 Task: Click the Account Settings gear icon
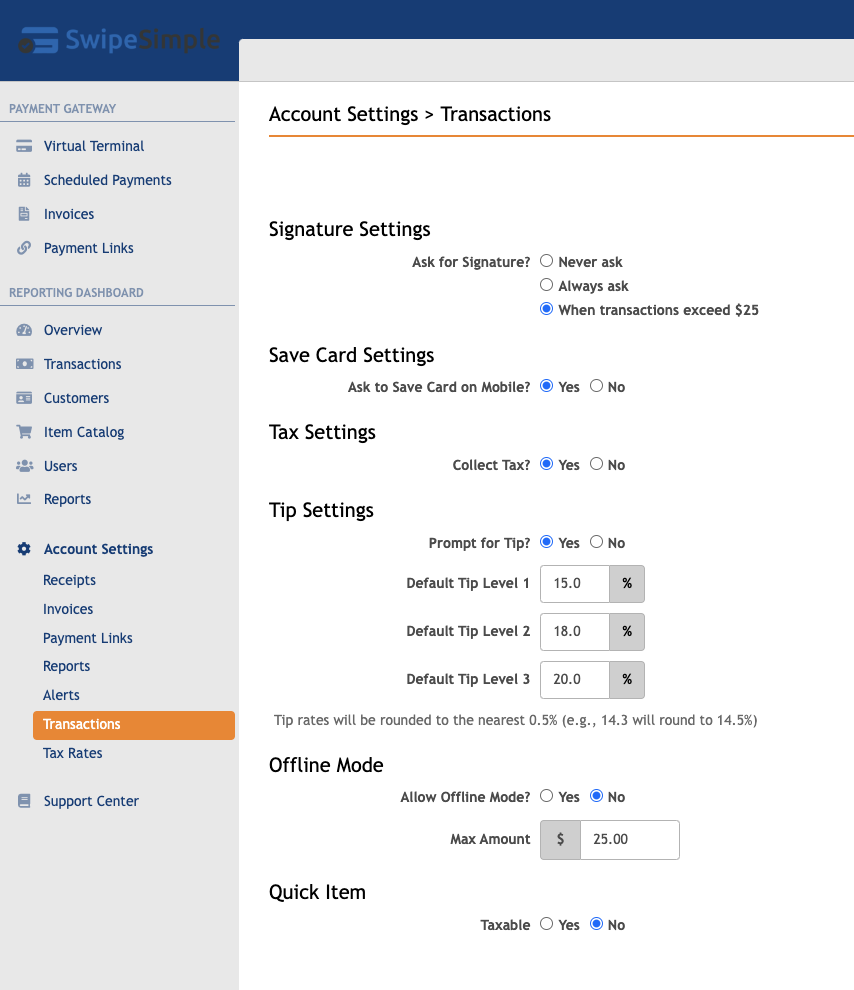pyautogui.click(x=24, y=549)
